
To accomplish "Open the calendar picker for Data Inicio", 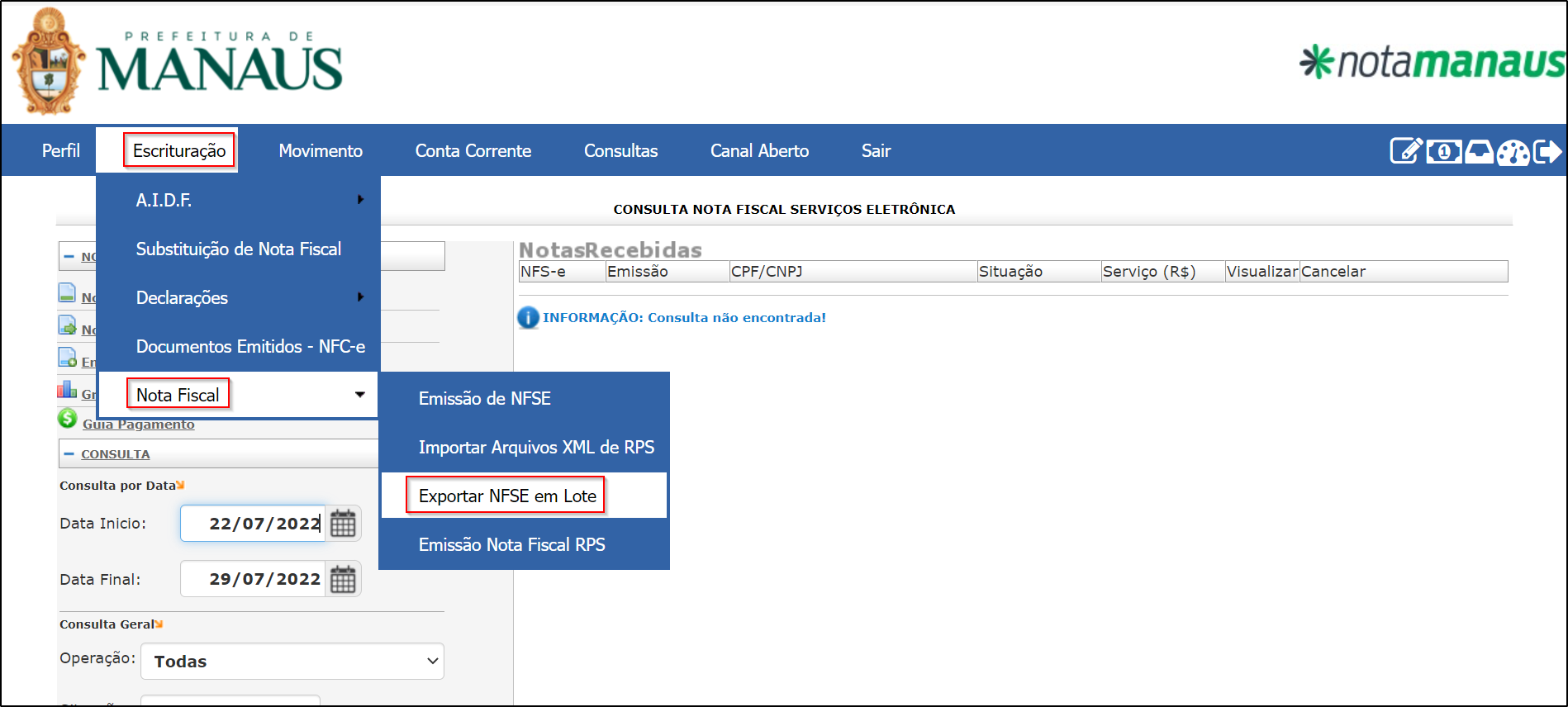I will pos(343,524).
